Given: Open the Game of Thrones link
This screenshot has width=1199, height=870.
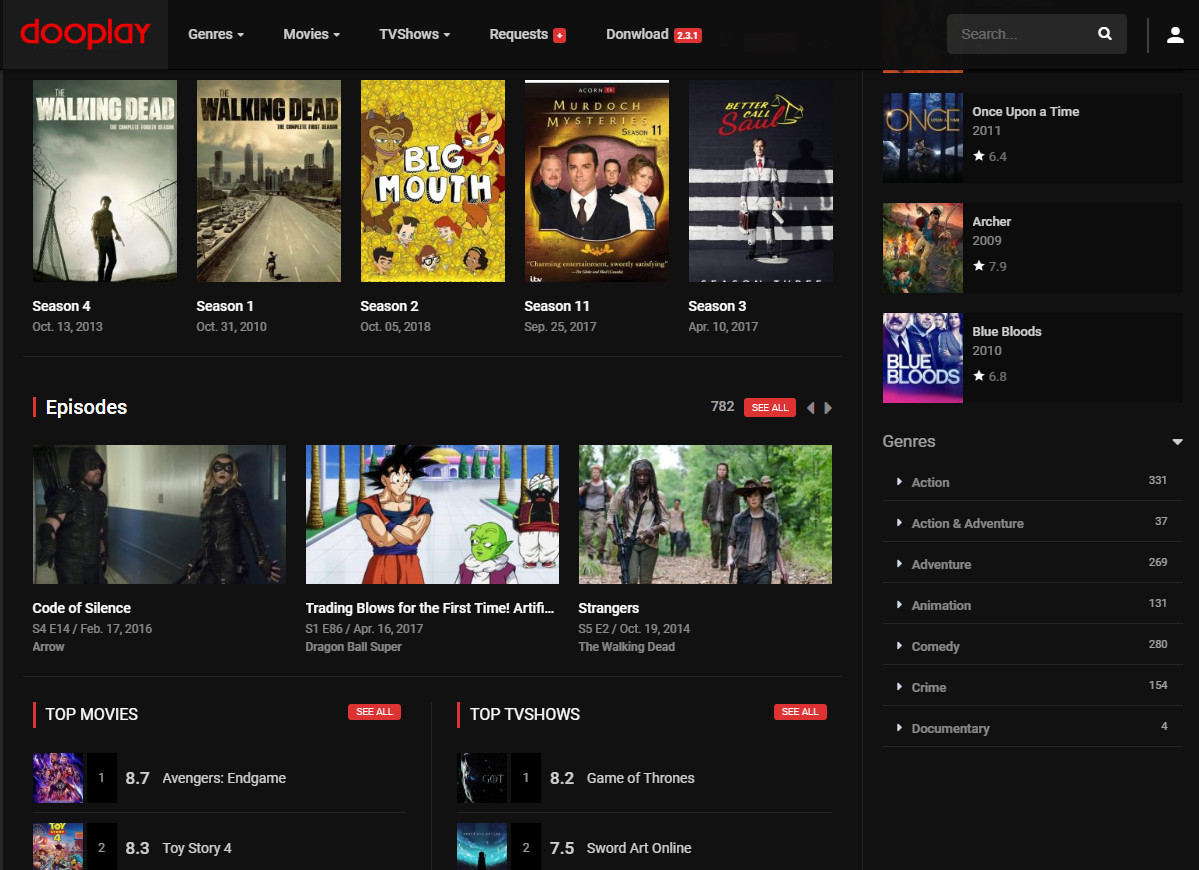Looking at the screenshot, I should click(x=640, y=778).
